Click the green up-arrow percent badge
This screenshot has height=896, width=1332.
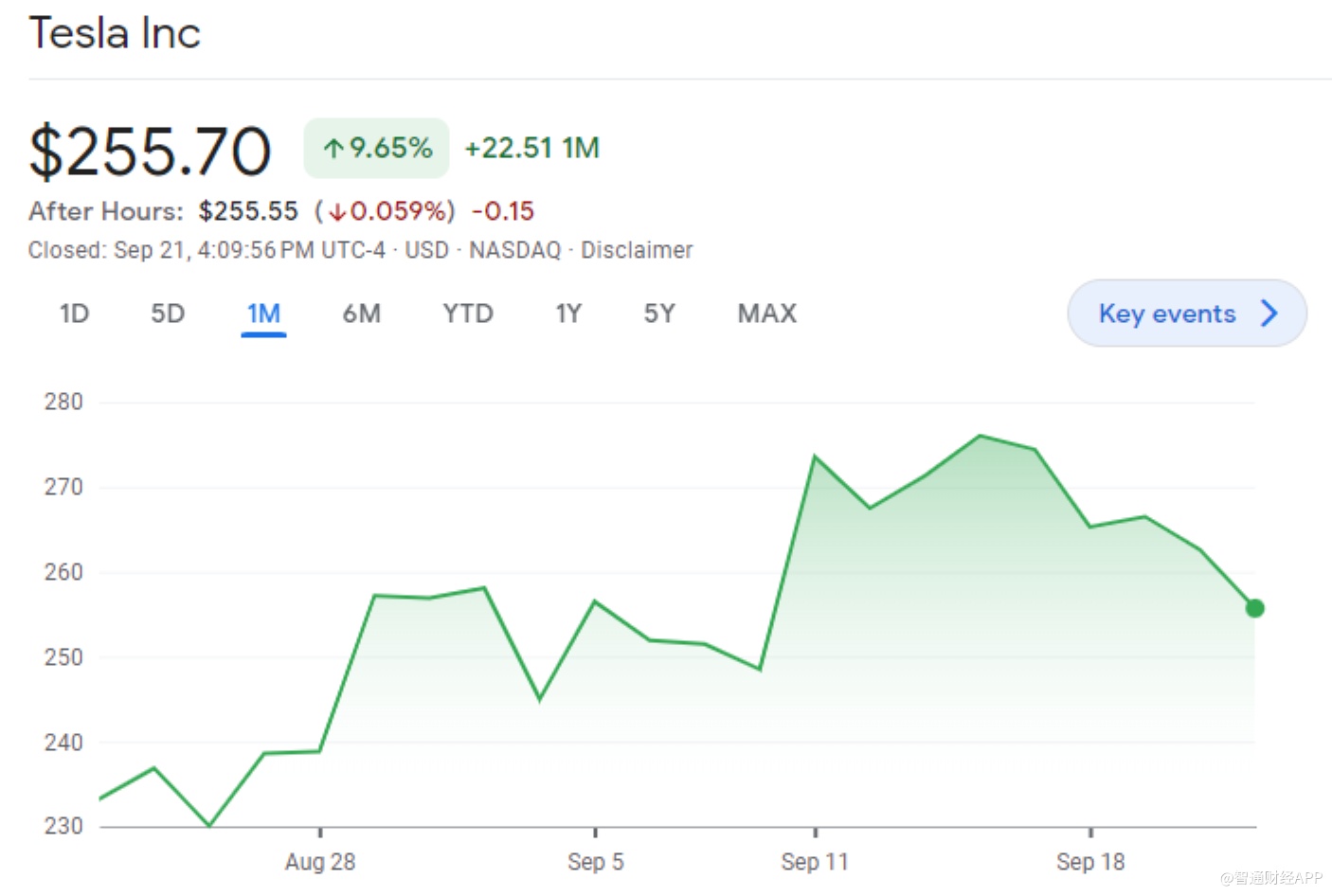(376, 148)
